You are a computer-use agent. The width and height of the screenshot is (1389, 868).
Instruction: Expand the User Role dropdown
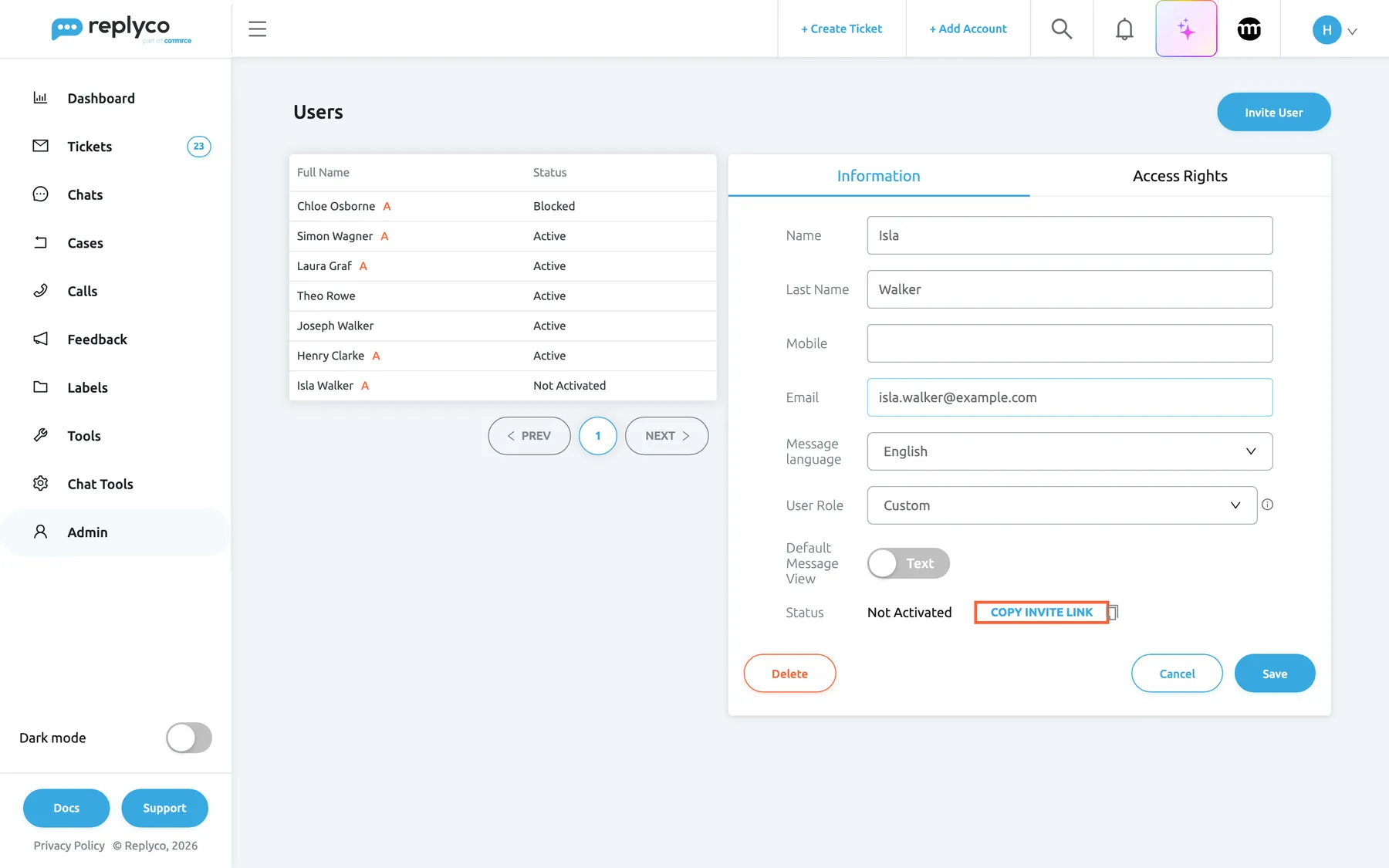coord(1062,505)
